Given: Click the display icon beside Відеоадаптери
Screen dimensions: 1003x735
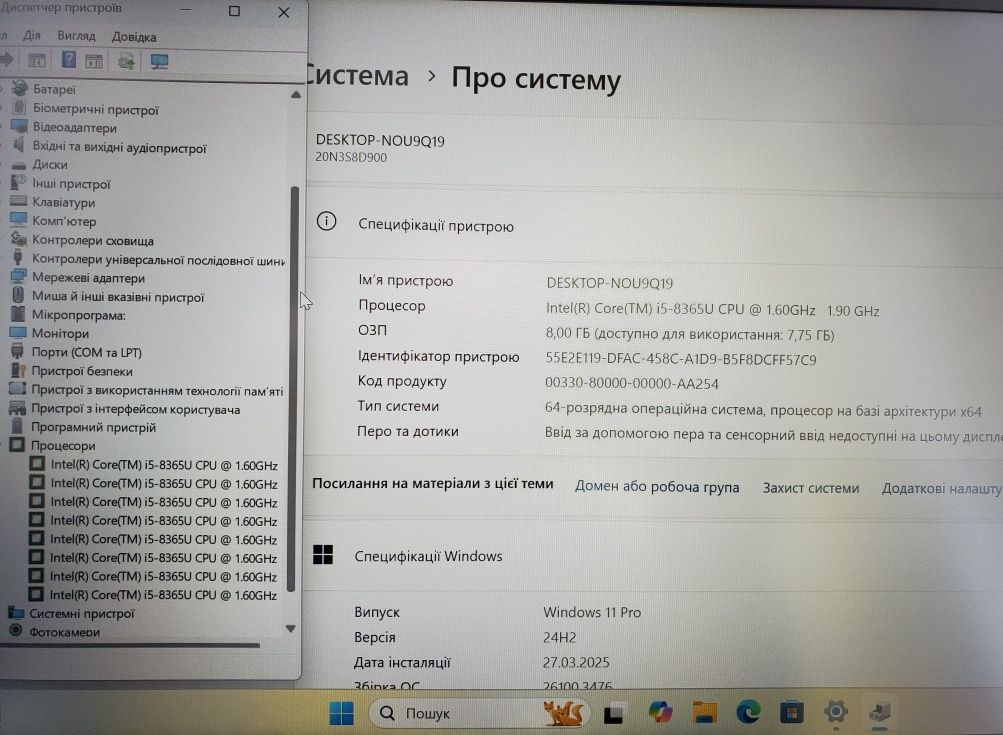Looking at the screenshot, I should pos(19,126).
